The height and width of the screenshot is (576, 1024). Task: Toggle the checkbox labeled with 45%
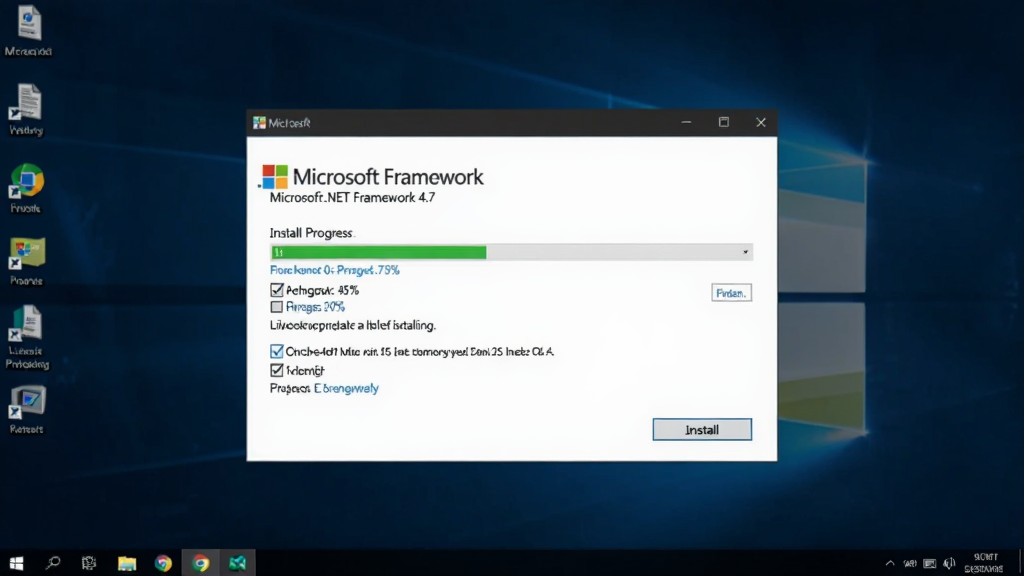[277, 290]
